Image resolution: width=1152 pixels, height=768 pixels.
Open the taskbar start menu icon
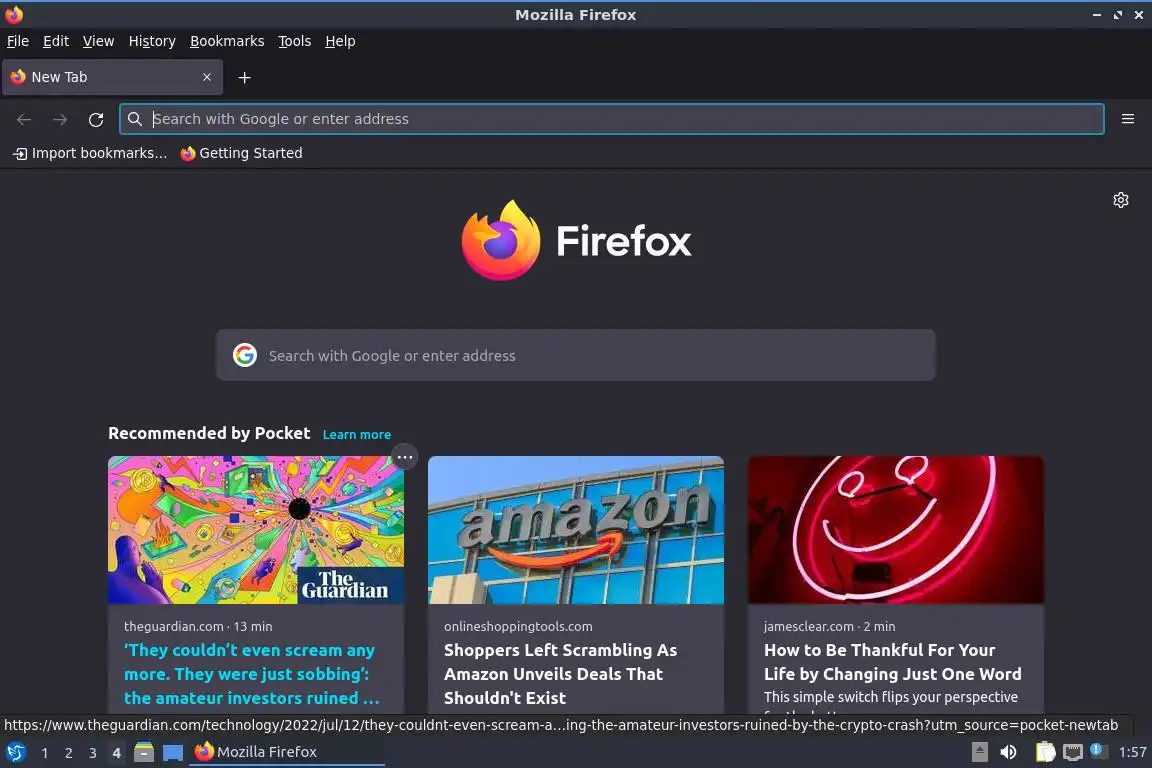15,752
